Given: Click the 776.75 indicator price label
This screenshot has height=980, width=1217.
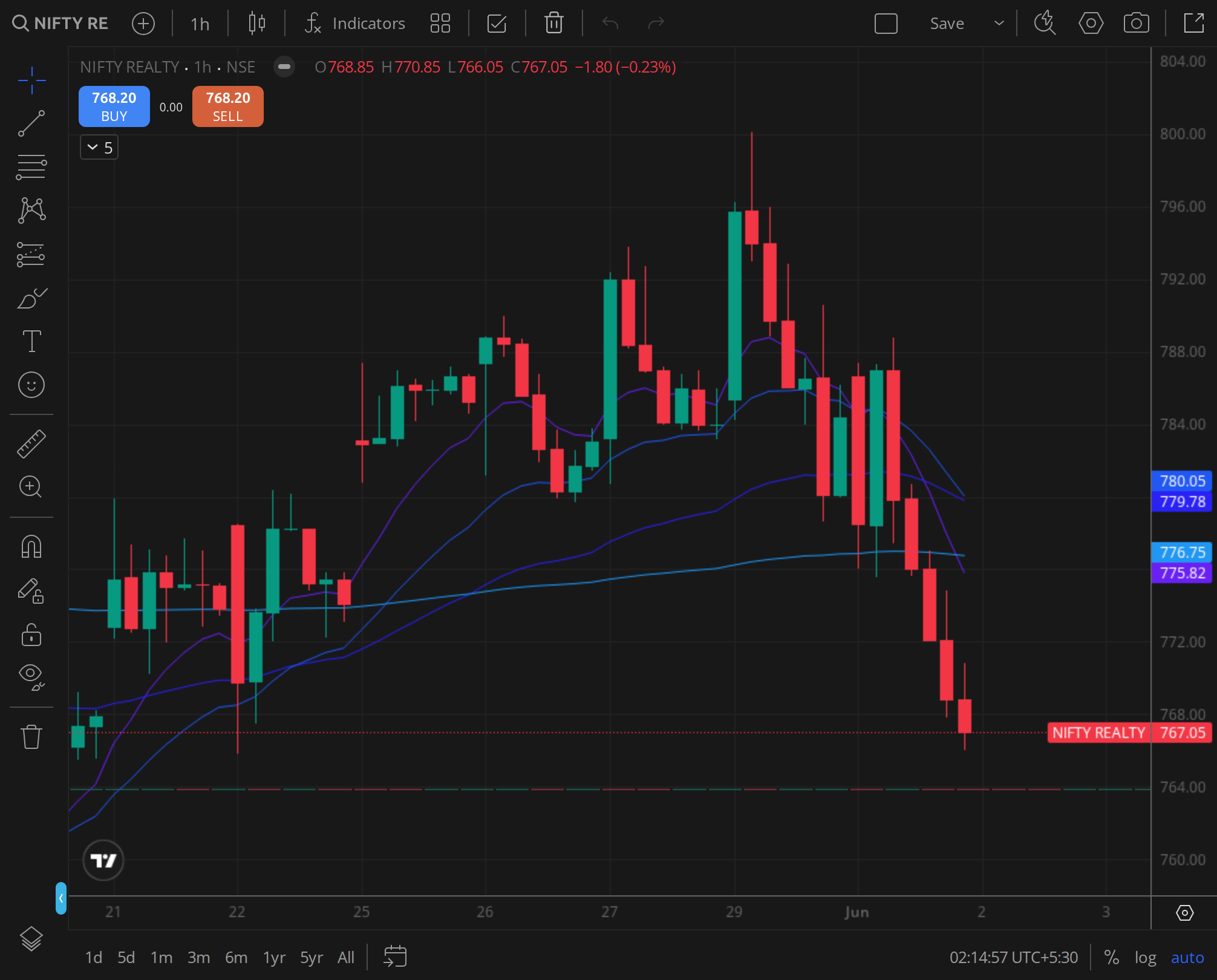Looking at the screenshot, I should click(x=1182, y=552).
